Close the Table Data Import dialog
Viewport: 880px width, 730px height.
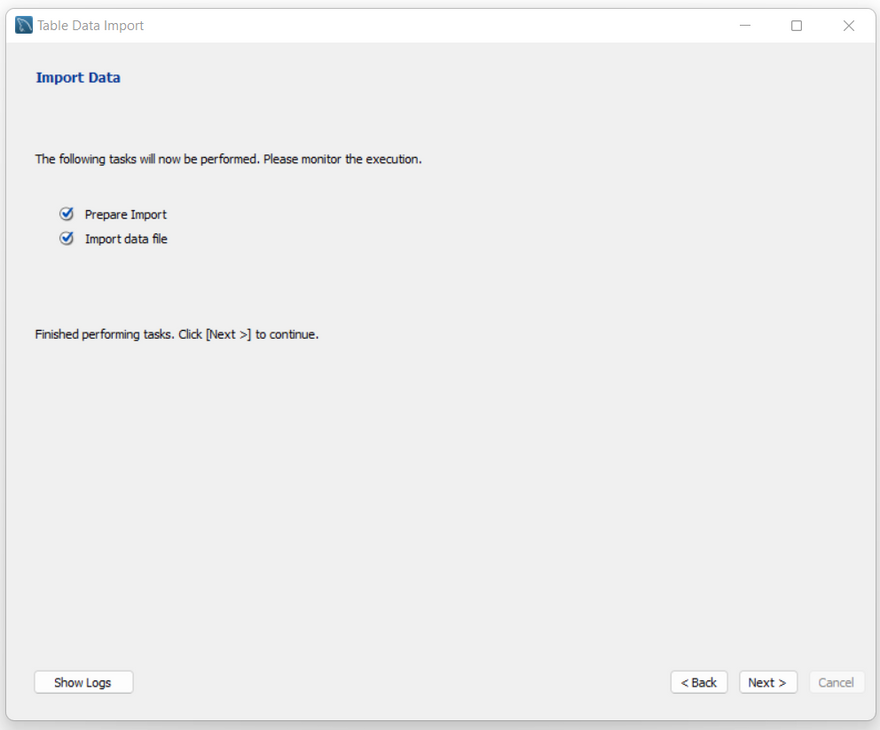point(848,26)
